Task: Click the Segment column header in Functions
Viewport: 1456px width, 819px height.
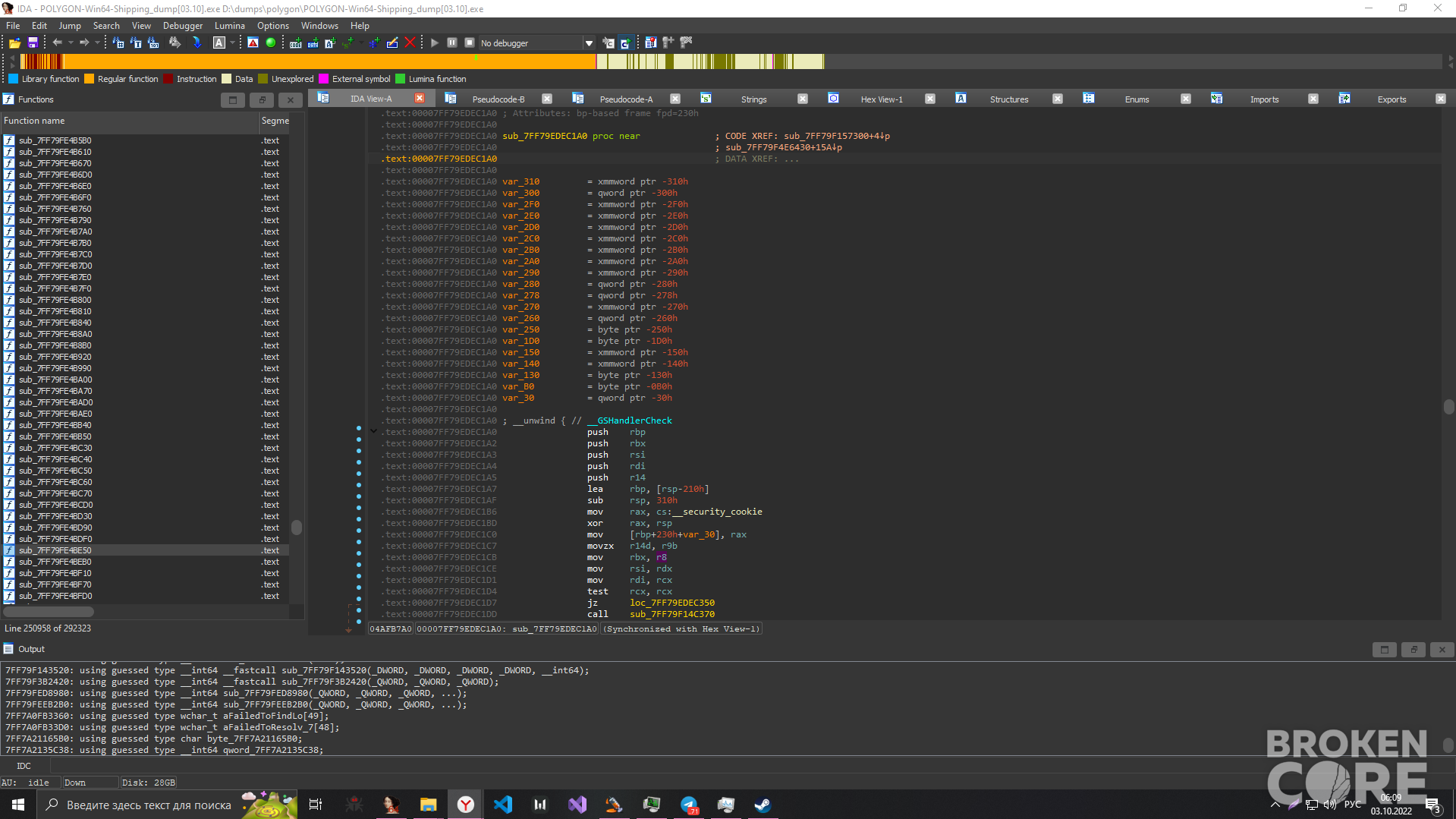Action: 275,121
